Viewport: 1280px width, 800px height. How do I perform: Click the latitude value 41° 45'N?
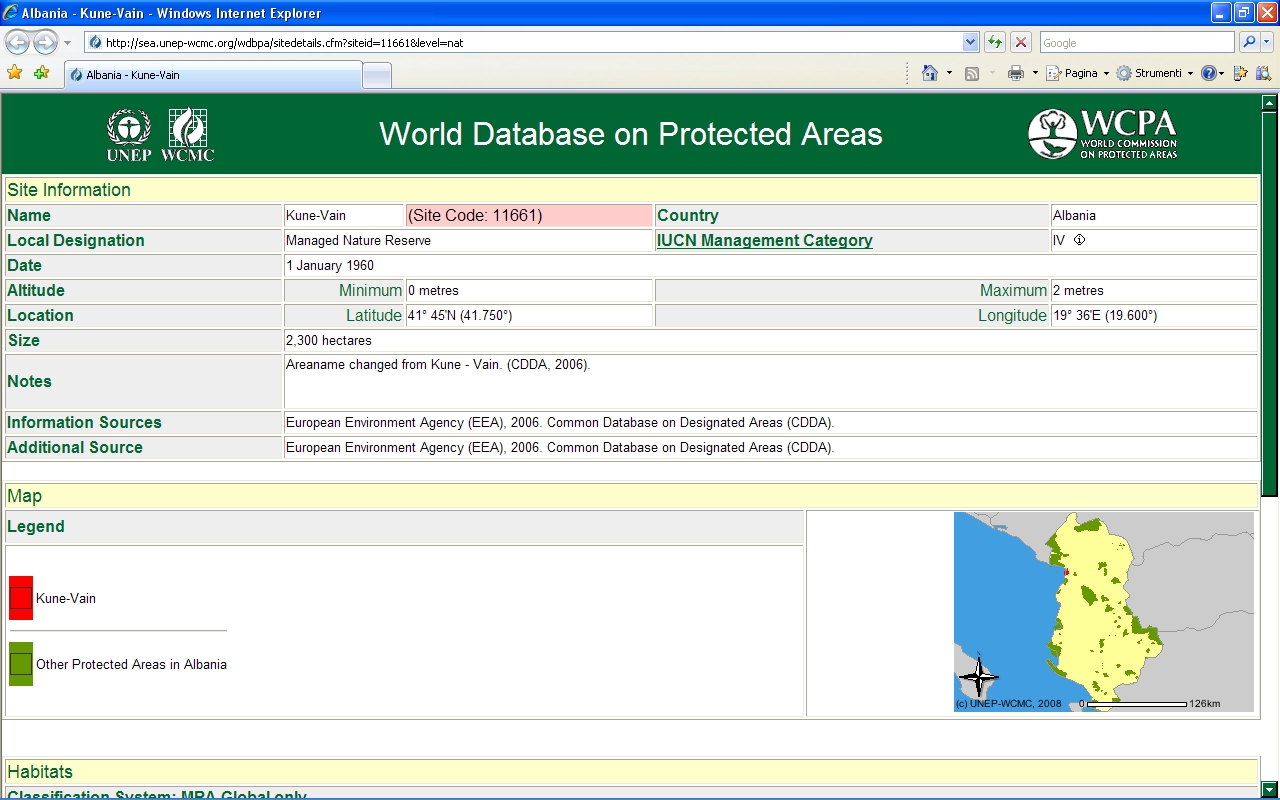tap(460, 316)
